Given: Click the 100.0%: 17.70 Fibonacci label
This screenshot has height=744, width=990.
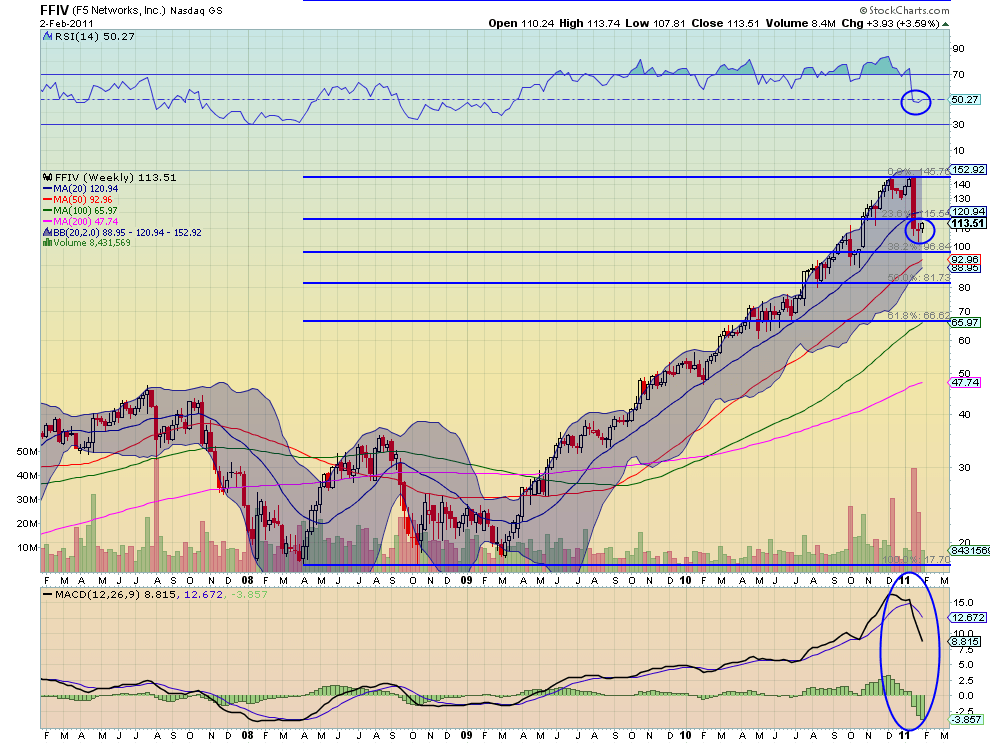Looking at the screenshot, I should (915, 560).
